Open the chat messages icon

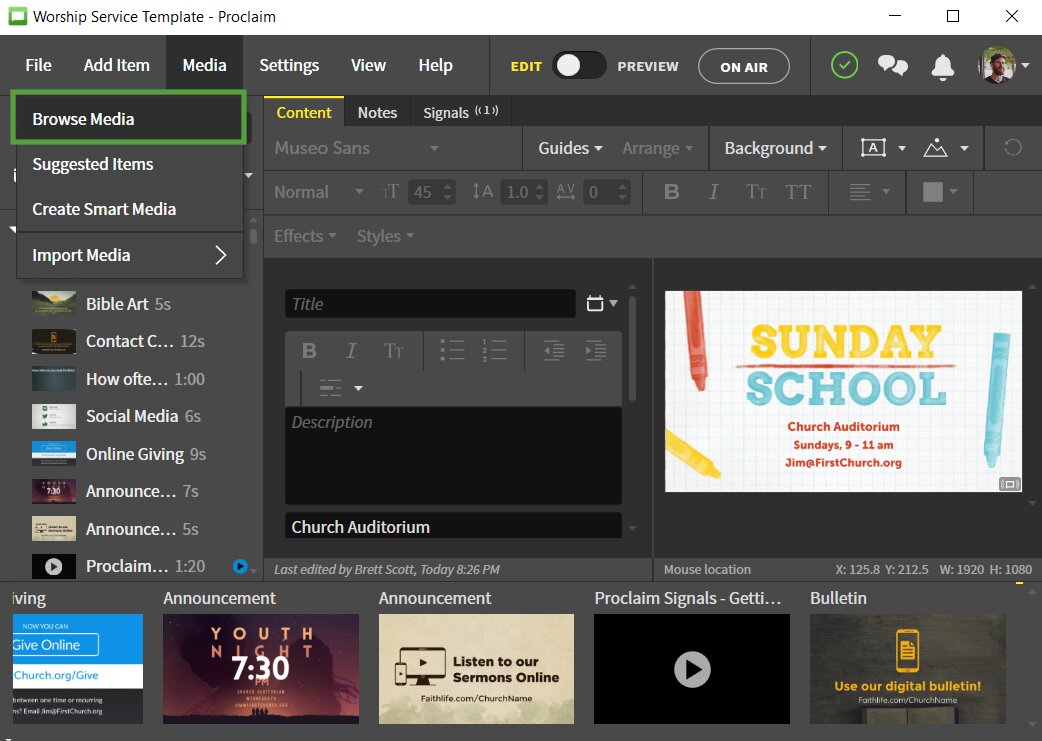892,65
